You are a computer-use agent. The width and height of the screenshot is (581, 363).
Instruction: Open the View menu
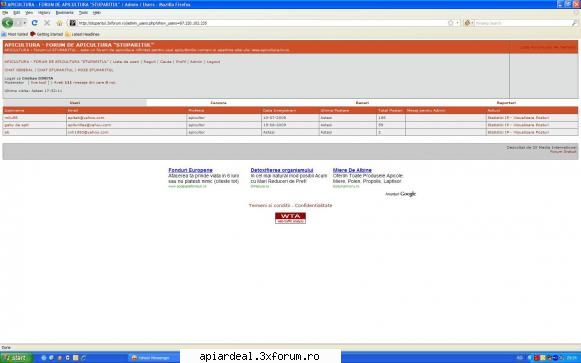[29, 13]
